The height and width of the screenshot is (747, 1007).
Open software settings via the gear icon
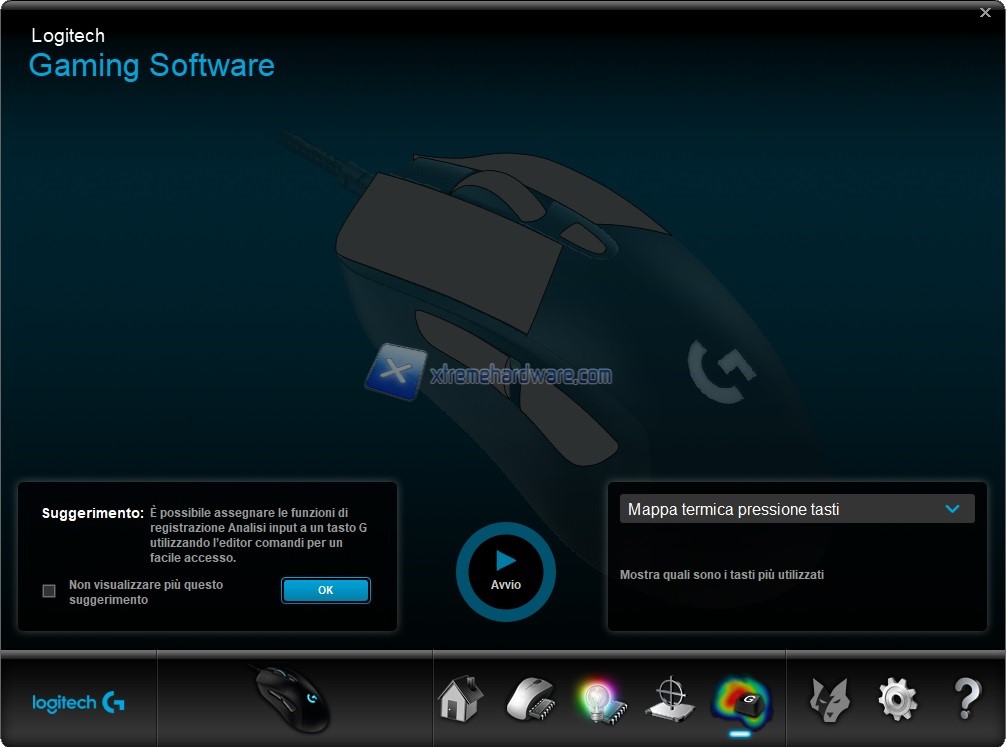897,699
